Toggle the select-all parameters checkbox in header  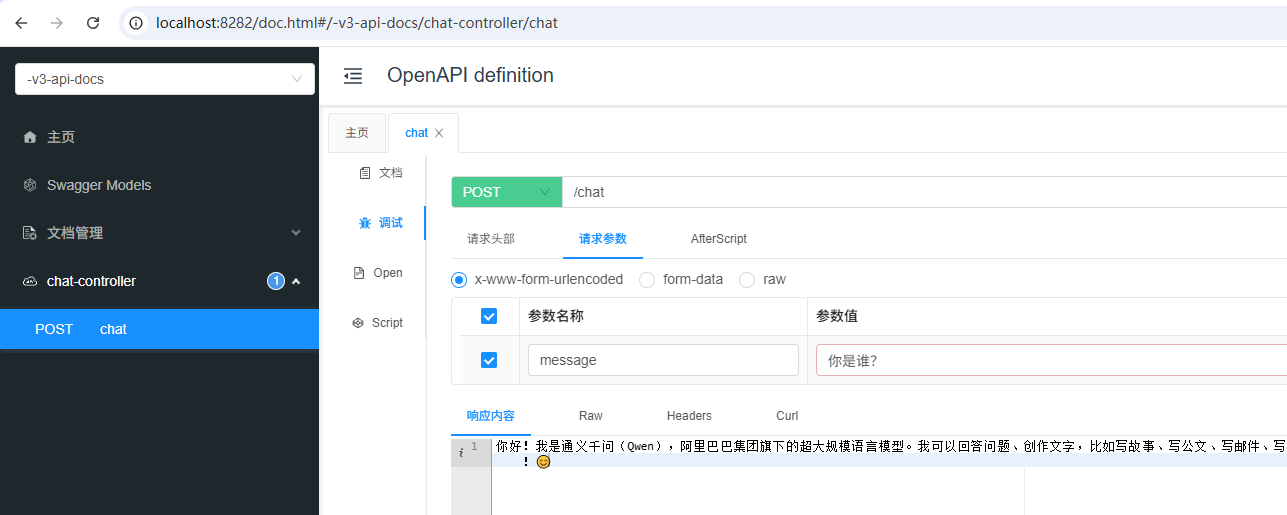tap(489, 316)
